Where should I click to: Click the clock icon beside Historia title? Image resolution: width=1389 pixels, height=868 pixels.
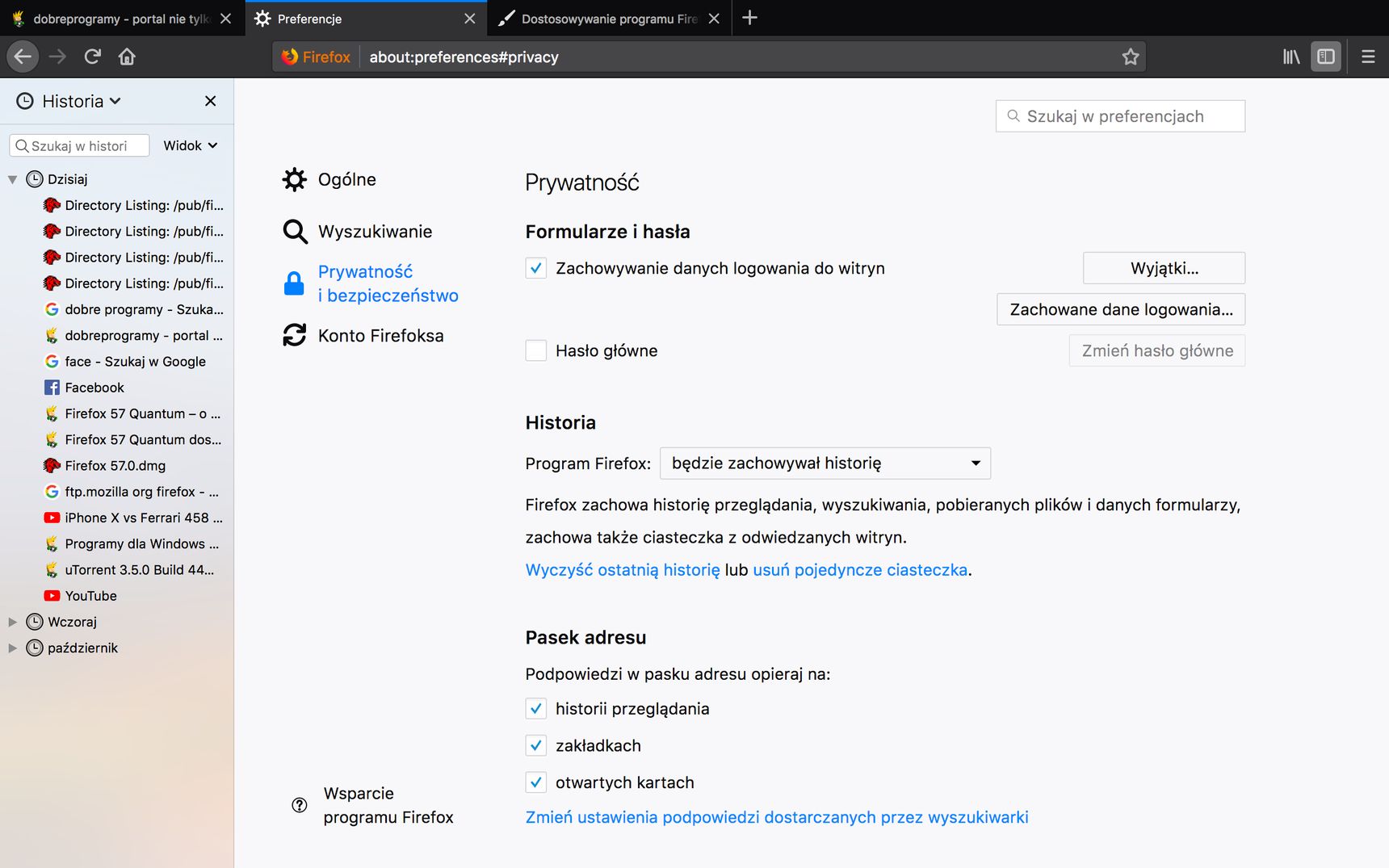click(25, 101)
